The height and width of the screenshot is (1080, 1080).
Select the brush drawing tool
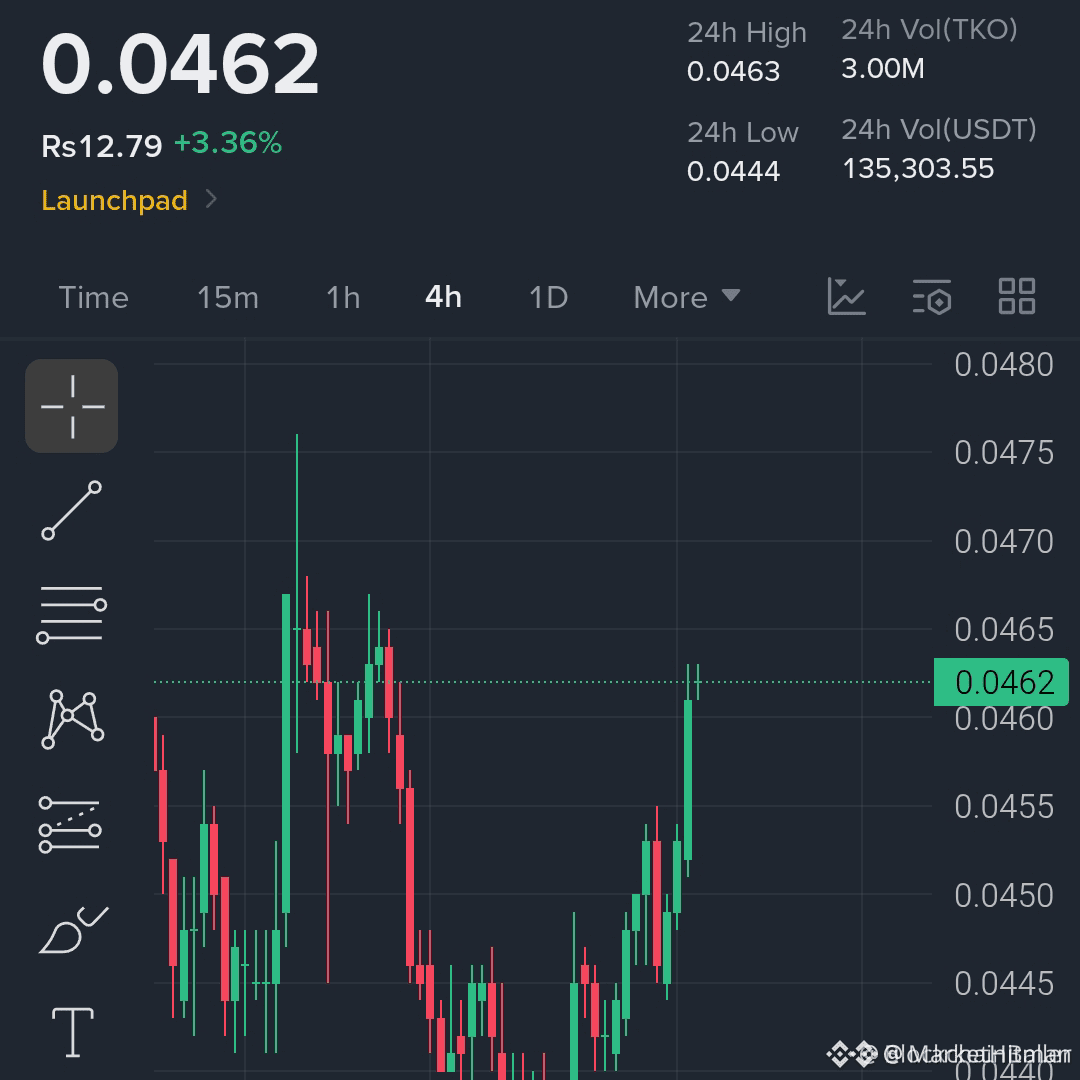pos(73,930)
